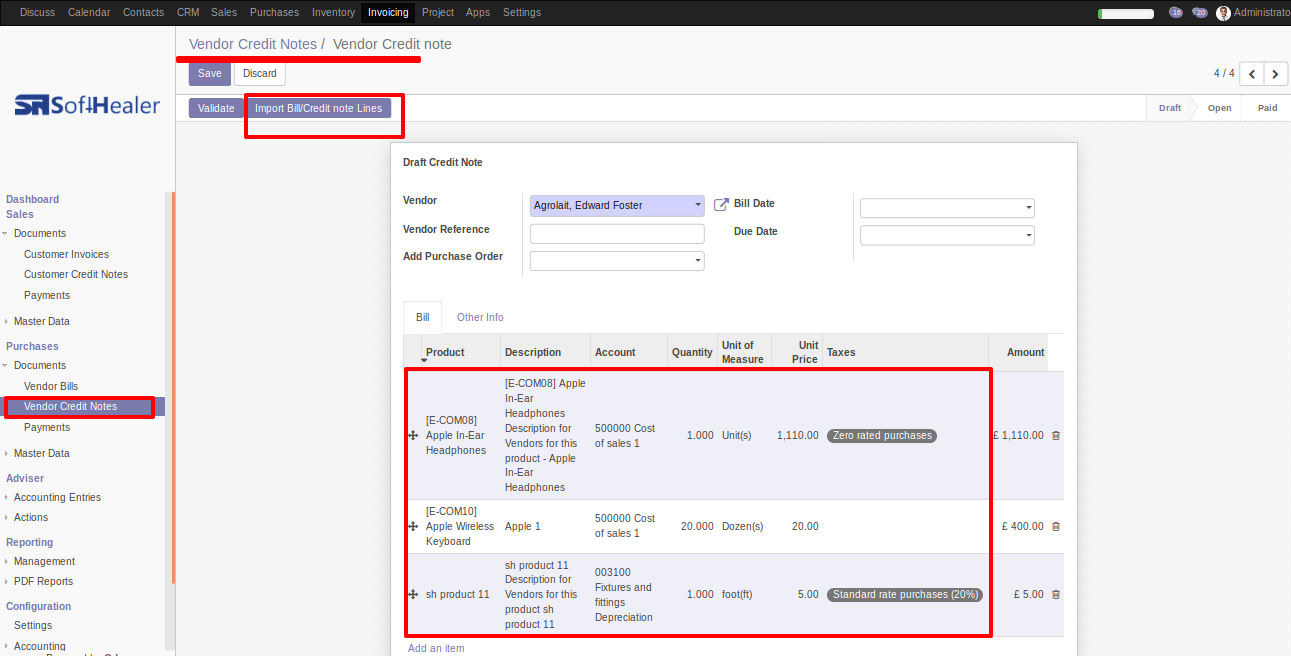Open the Due Date picker dropdown
The image size is (1291, 656).
[947, 235]
